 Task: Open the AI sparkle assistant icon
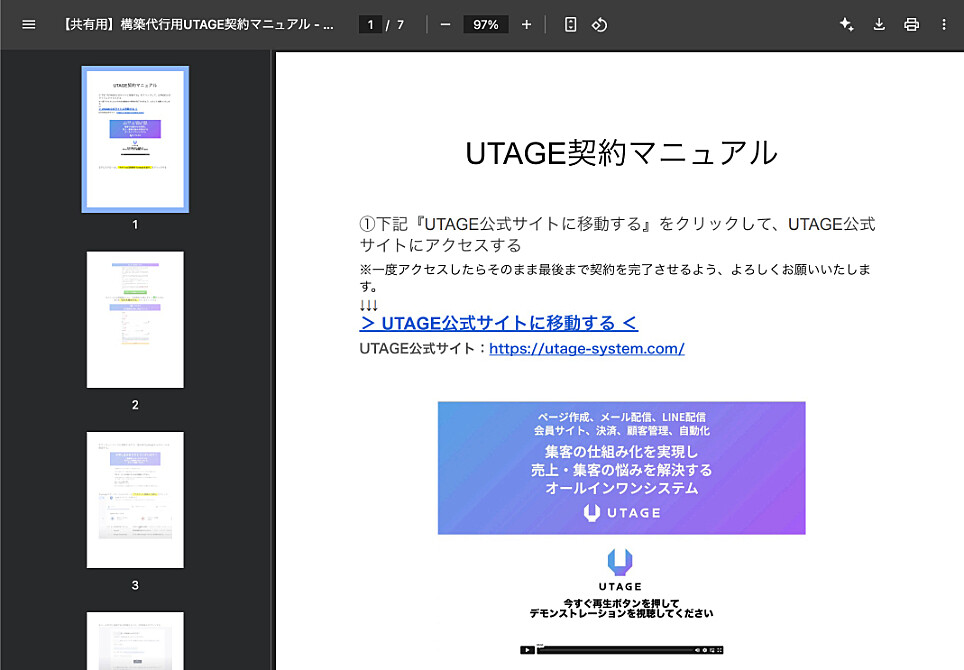(847, 25)
